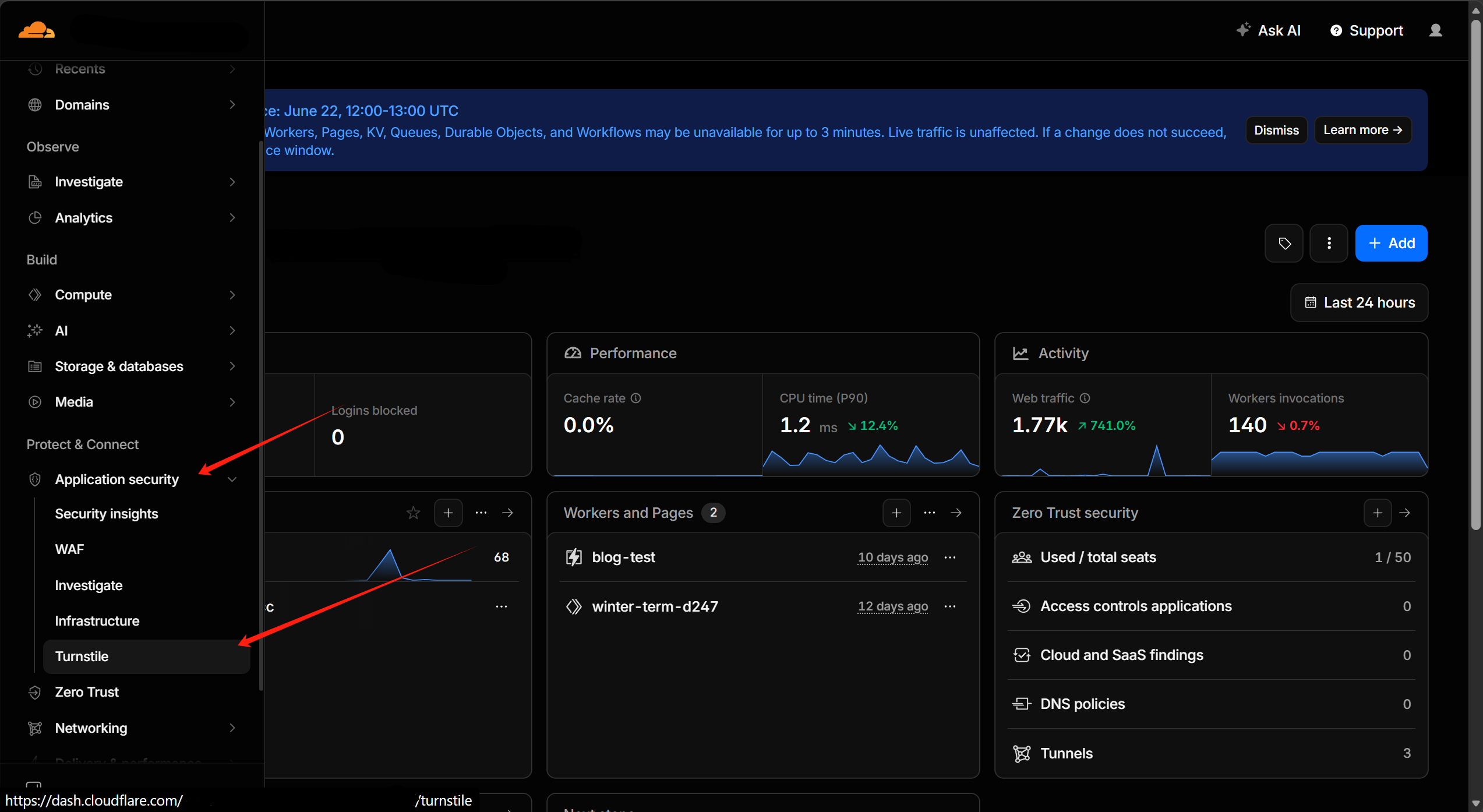The width and height of the screenshot is (1483, 812).
Task: Click the Zero Trust security arrow icon
Action: [1404, 513]
